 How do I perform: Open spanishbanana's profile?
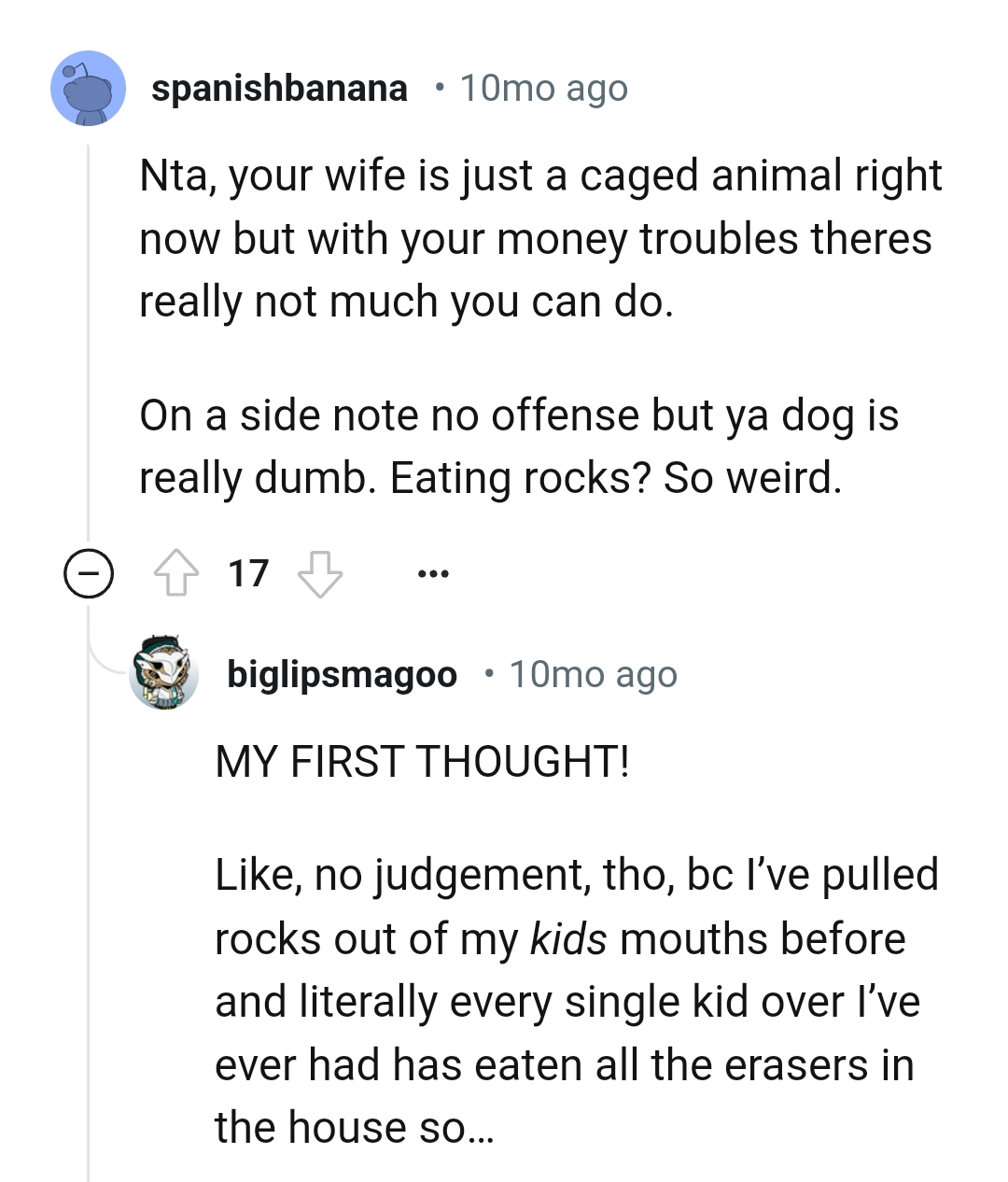[x=280, y=88]
